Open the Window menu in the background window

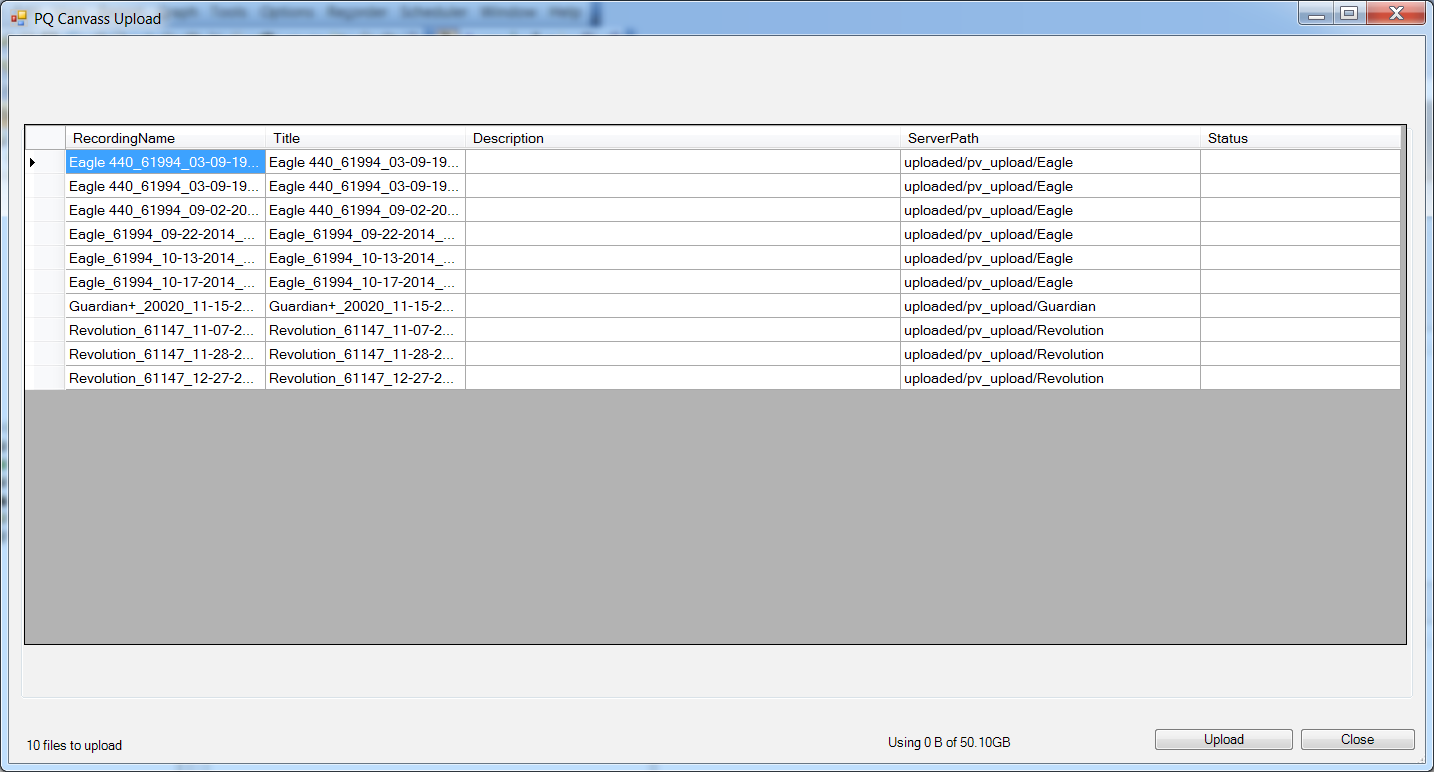510,12
